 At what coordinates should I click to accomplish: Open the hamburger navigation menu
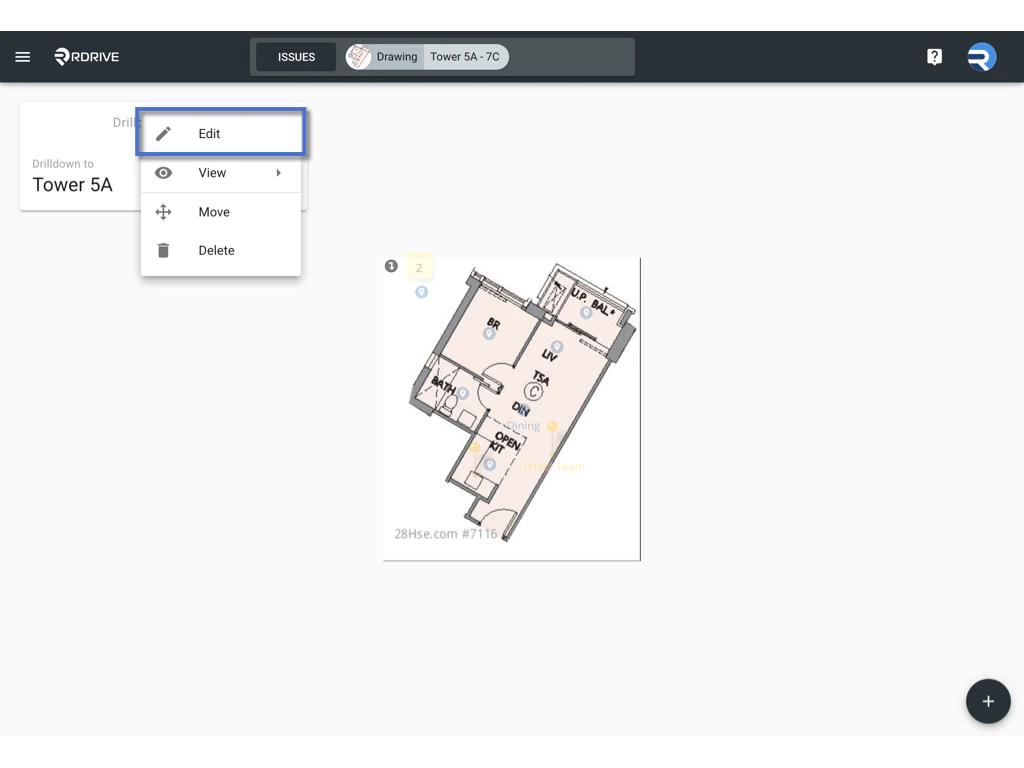pos(22,56)
